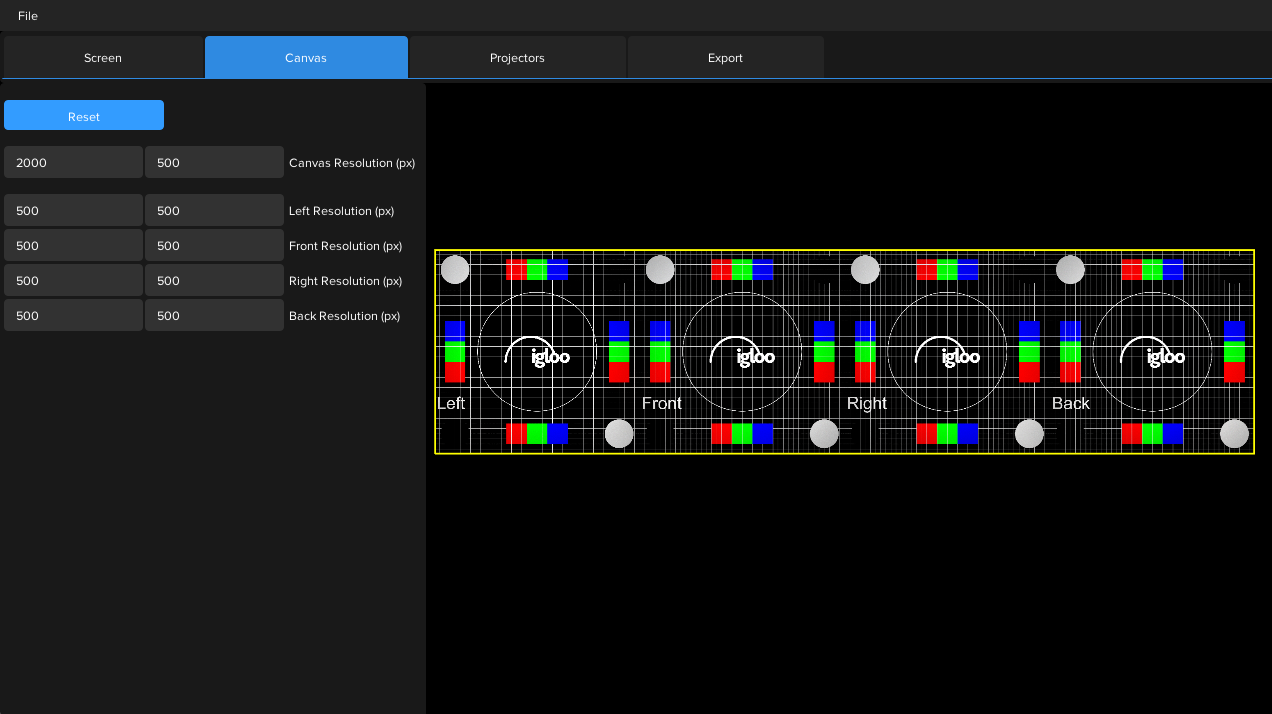Select the Front Resolution width field
The width and height of the screenshot is (1272, 714).
pos(73,246)
